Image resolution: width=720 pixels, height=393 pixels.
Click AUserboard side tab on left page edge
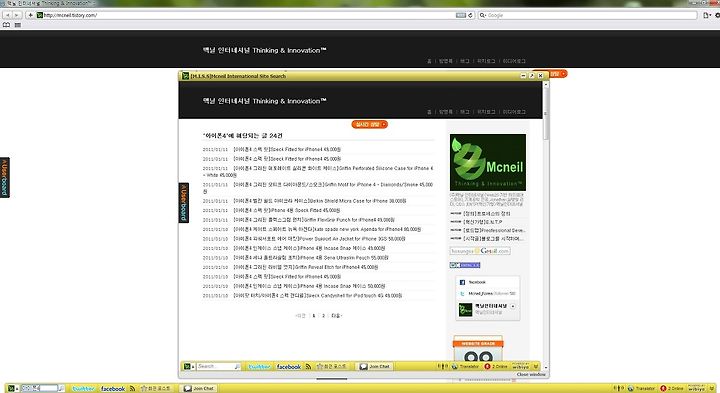pos(5,177)
